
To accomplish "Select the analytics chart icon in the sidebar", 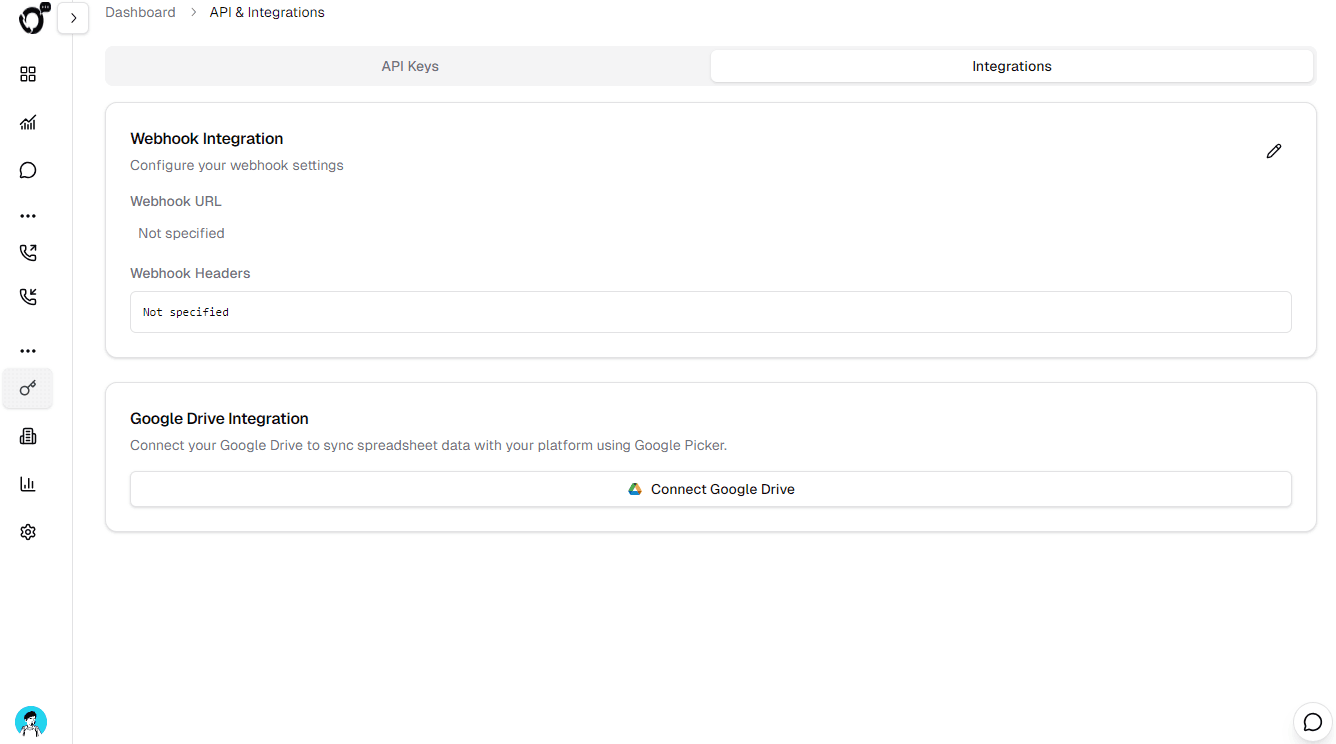I will (x=27, y=122).
